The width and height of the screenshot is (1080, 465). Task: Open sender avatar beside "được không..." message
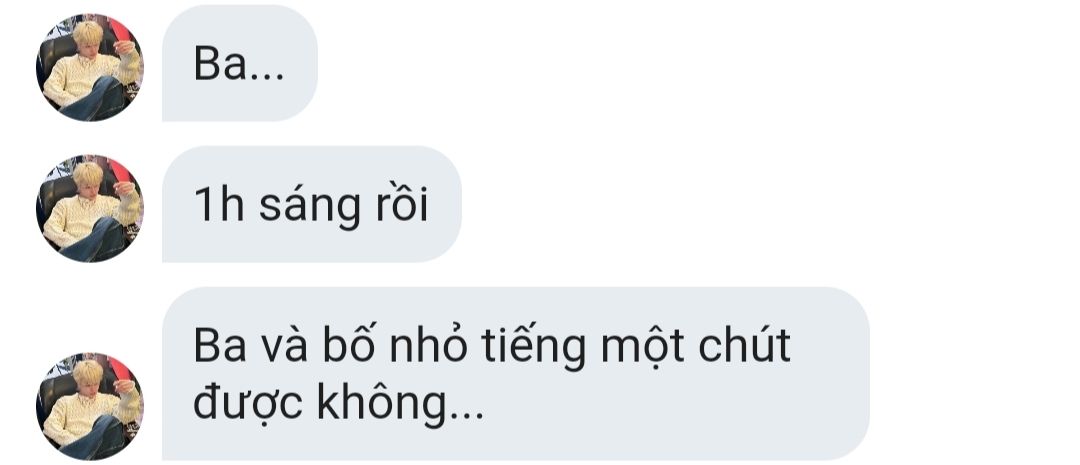coord(90,406)
